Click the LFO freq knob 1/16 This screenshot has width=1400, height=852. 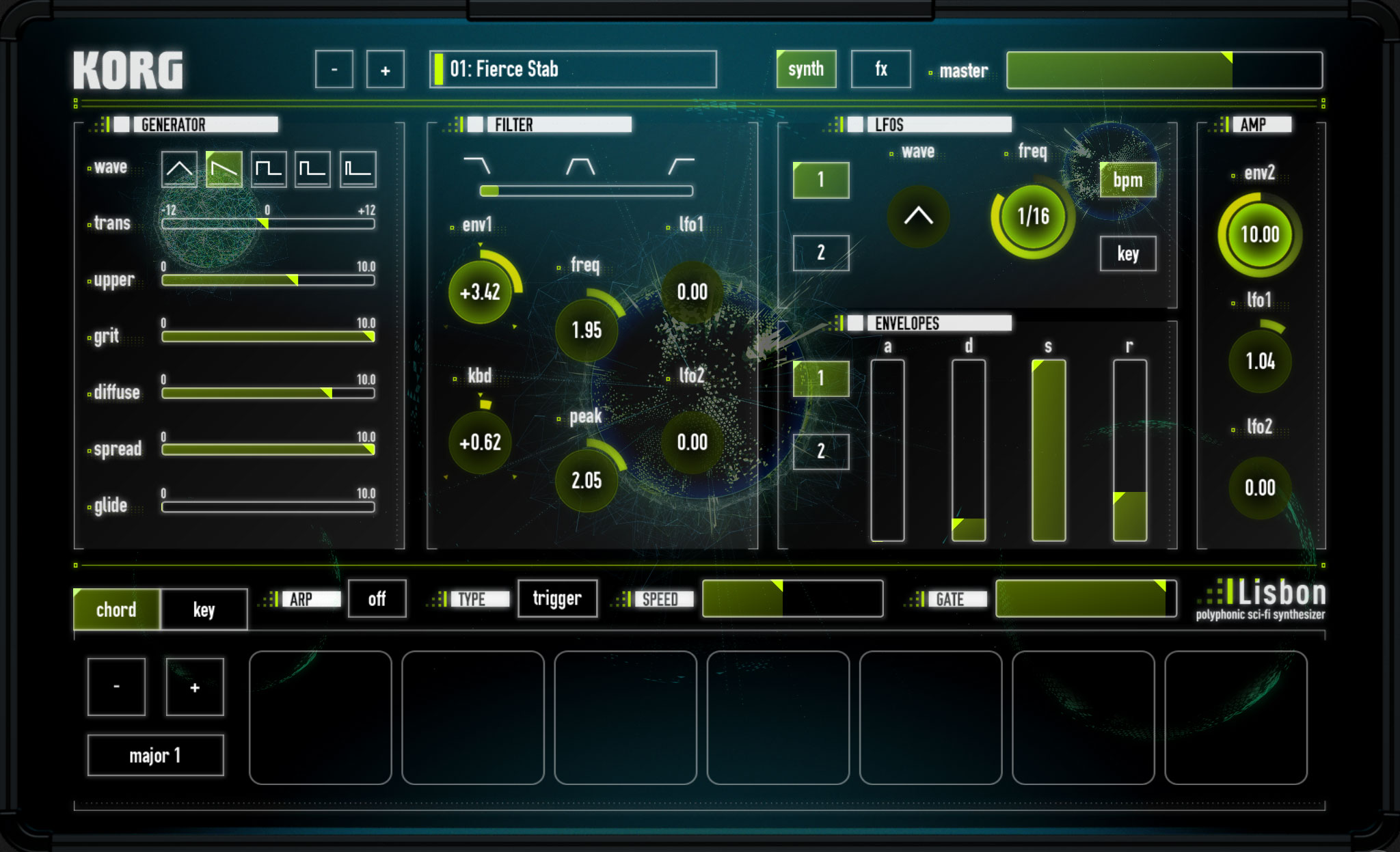pyautogui.click(x=1033, y=217)
